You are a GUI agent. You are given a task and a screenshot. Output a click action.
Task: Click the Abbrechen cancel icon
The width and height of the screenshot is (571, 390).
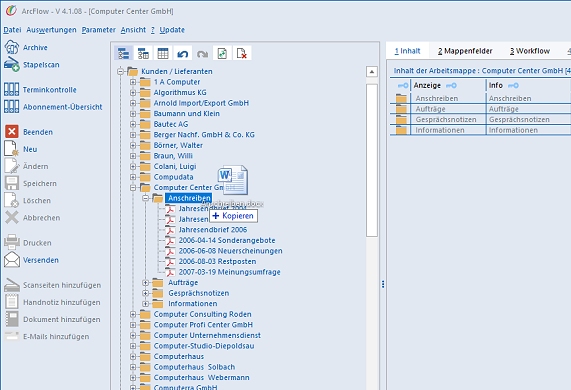(12, 218)
